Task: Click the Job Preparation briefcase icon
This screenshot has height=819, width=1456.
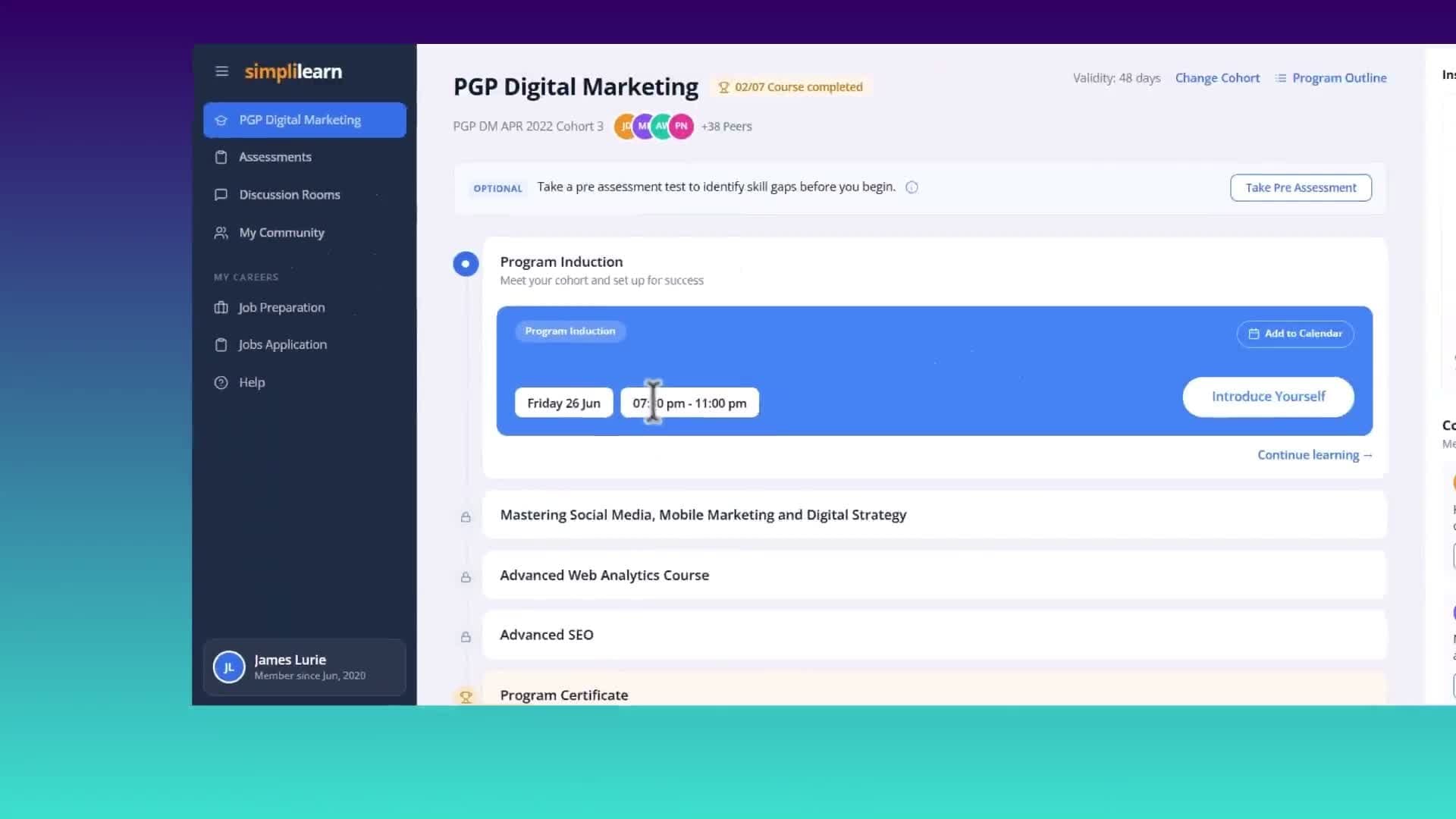Action: click(221, 307)
